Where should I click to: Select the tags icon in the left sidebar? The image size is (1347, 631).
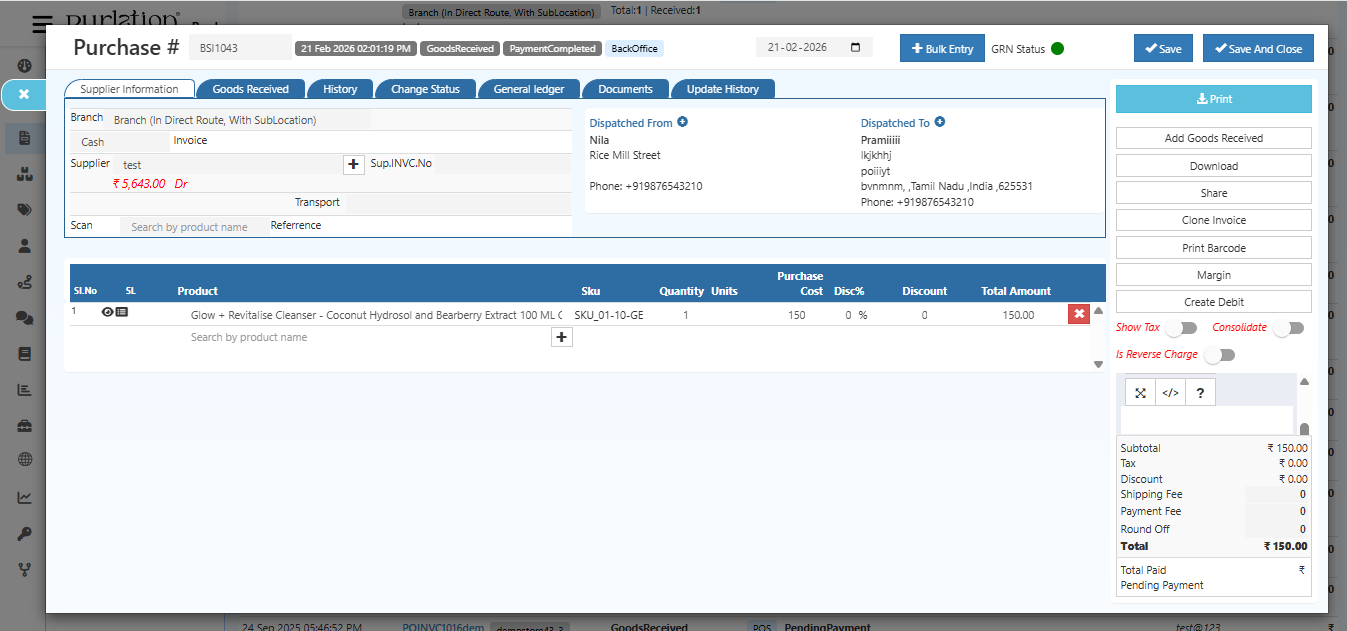(23, 209)
